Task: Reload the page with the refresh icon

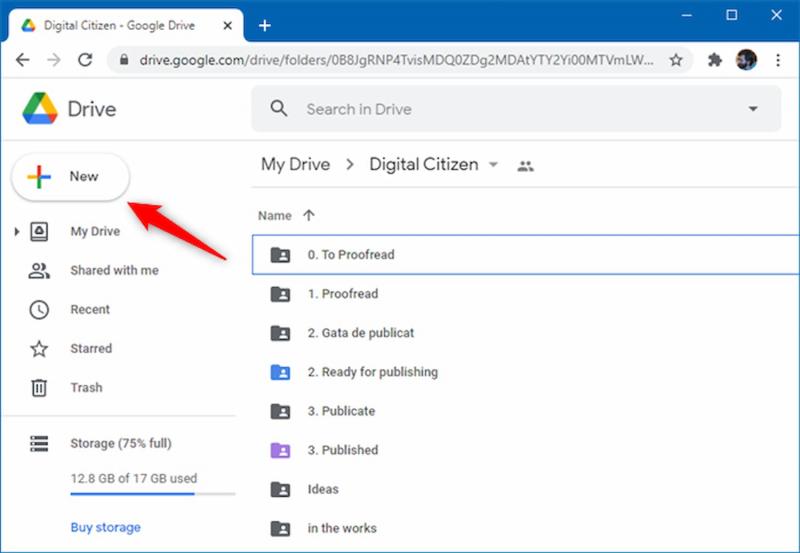Action: click(85, 60)
